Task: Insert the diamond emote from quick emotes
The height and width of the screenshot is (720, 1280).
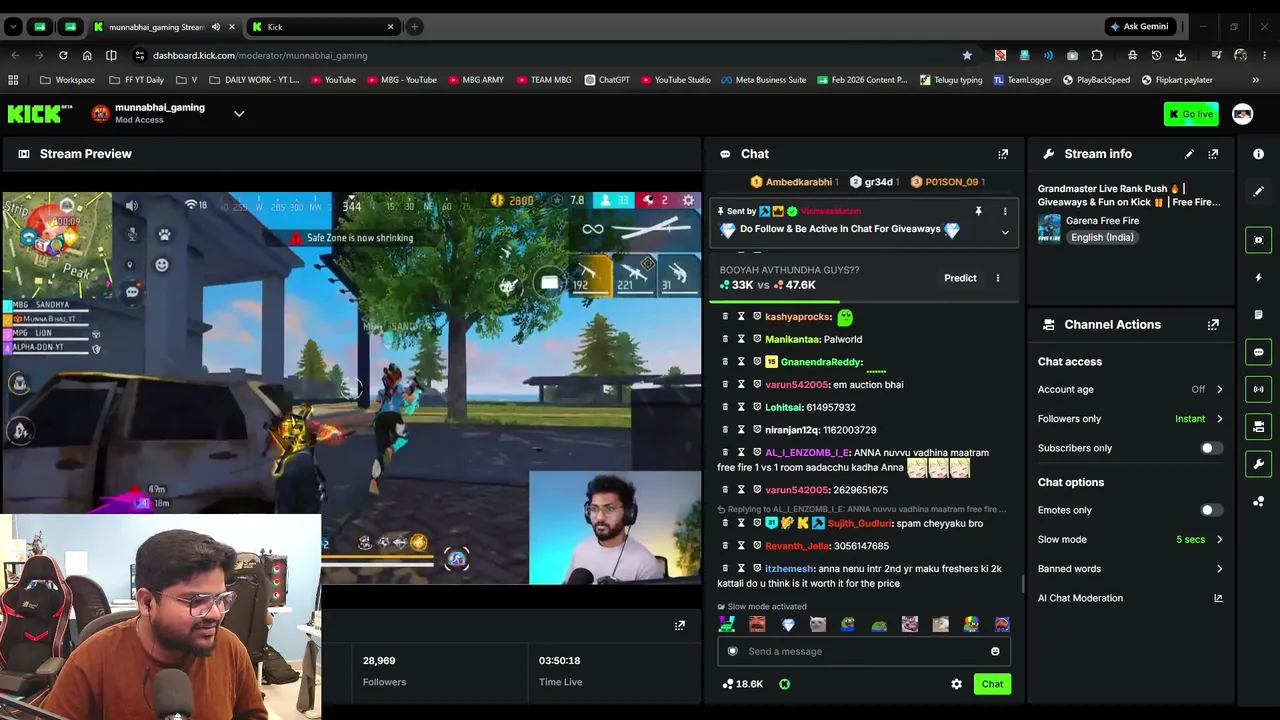Action: point(788,625)
